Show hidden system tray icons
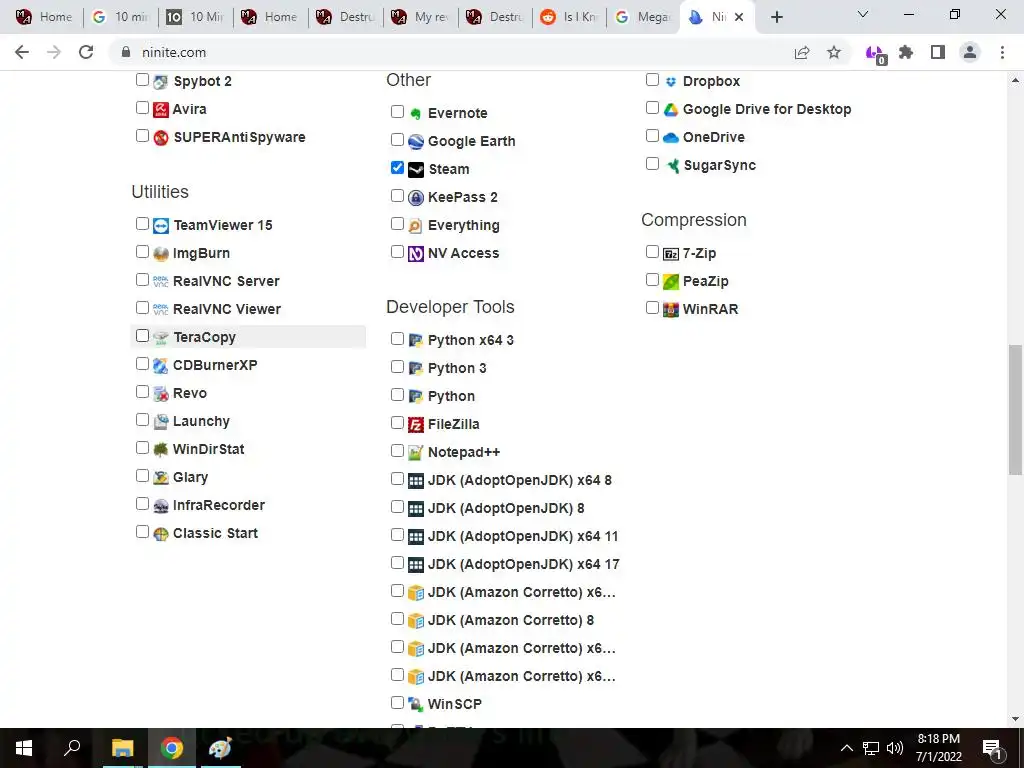 pos(846,748)
